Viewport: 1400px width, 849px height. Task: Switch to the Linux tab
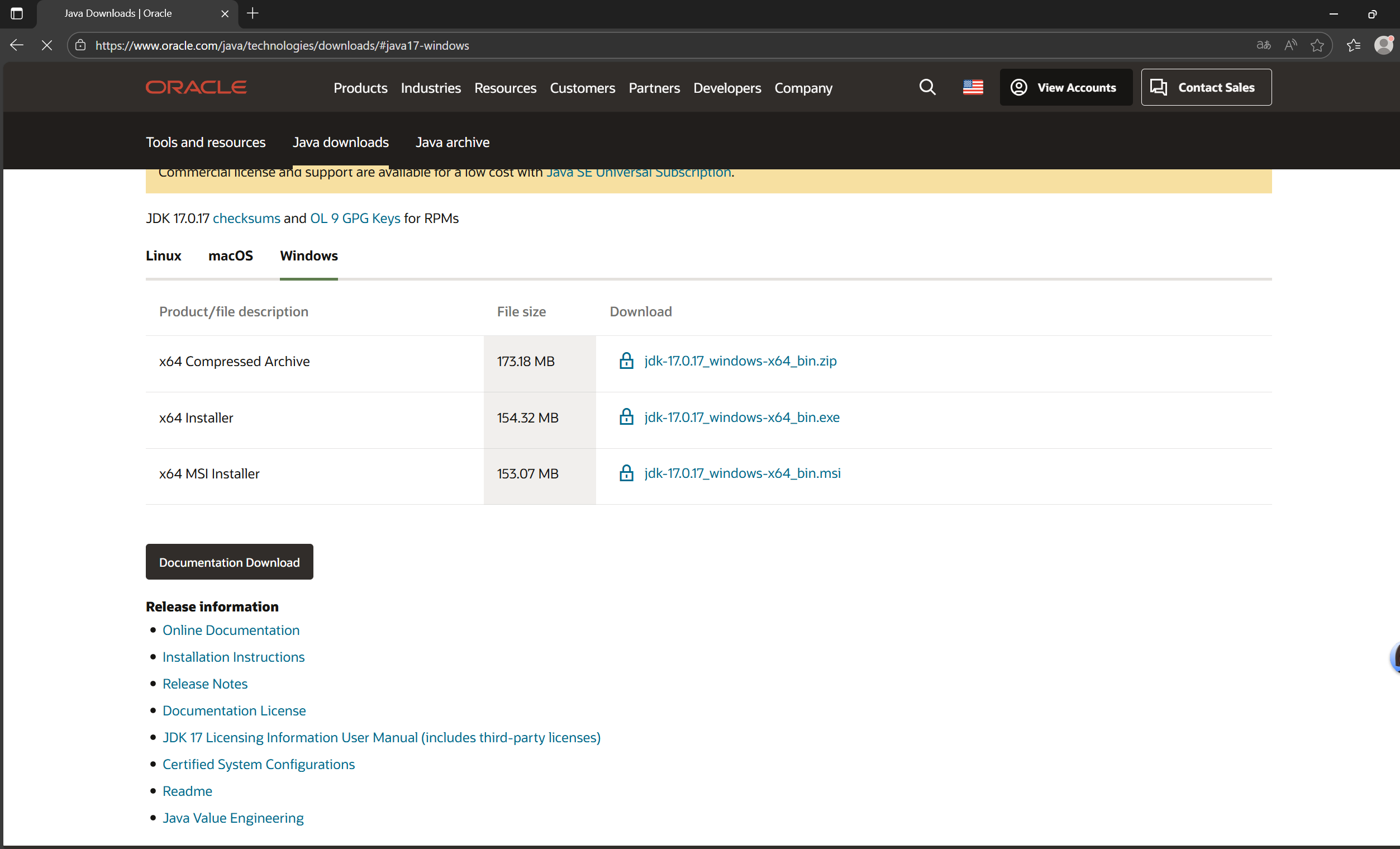(164, 256)
